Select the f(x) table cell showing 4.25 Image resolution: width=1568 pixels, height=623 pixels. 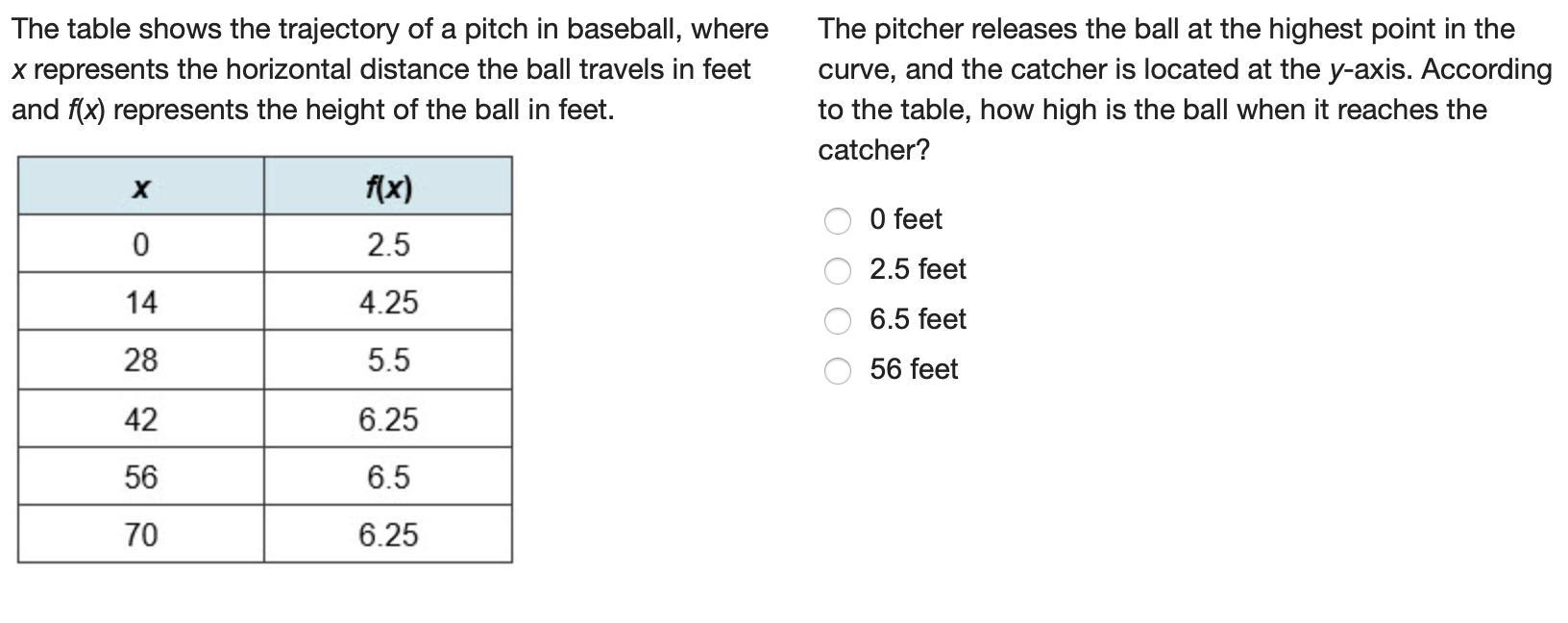pos(388,303)
